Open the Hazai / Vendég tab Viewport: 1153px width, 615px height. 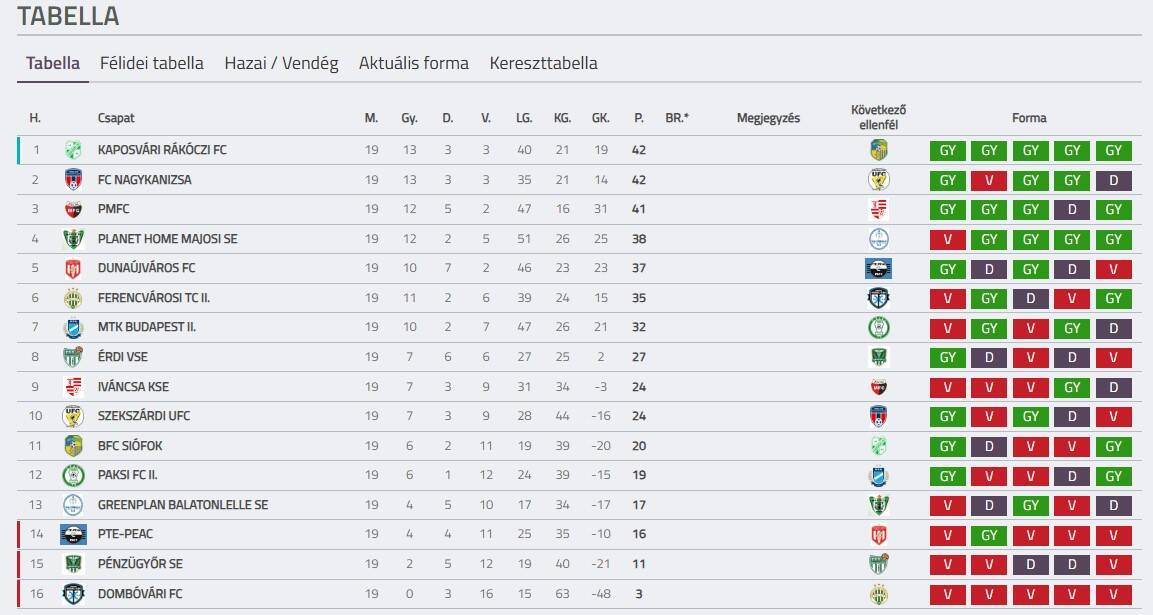pyautogui.click(x=281, y=63)
